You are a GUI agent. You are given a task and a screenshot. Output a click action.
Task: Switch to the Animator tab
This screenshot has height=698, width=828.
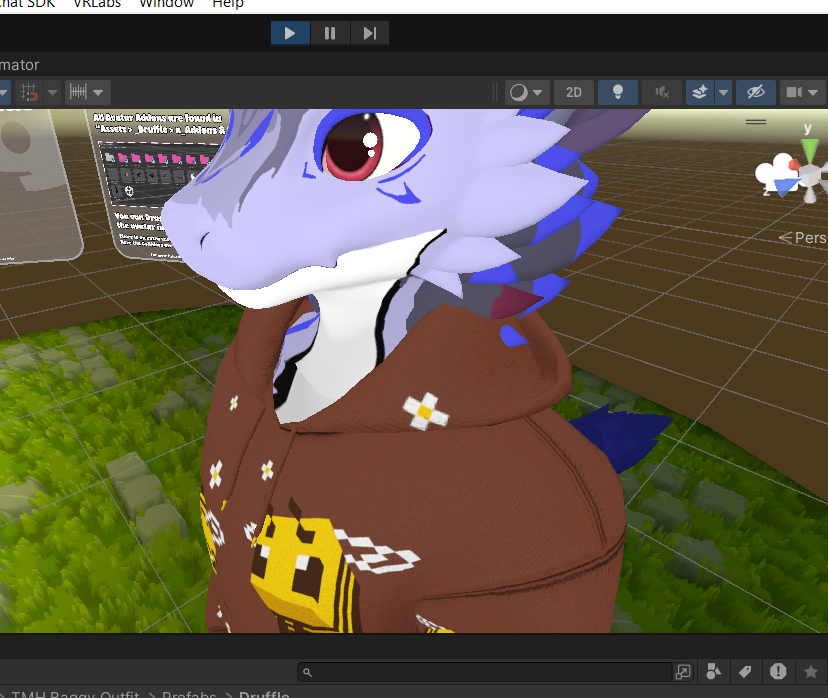tap(20, 65)
